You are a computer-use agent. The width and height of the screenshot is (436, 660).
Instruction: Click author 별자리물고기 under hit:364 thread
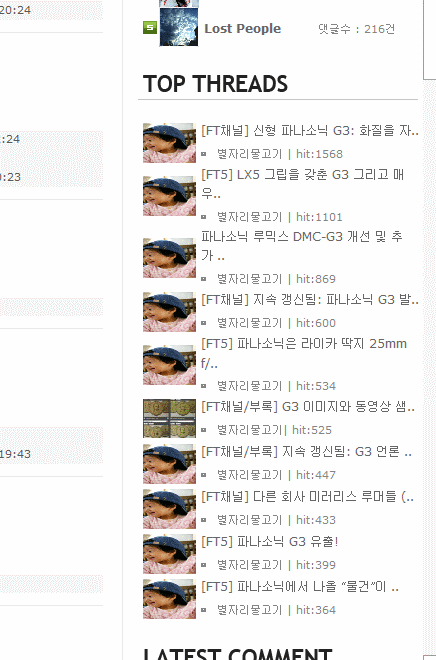click(249, 610)
